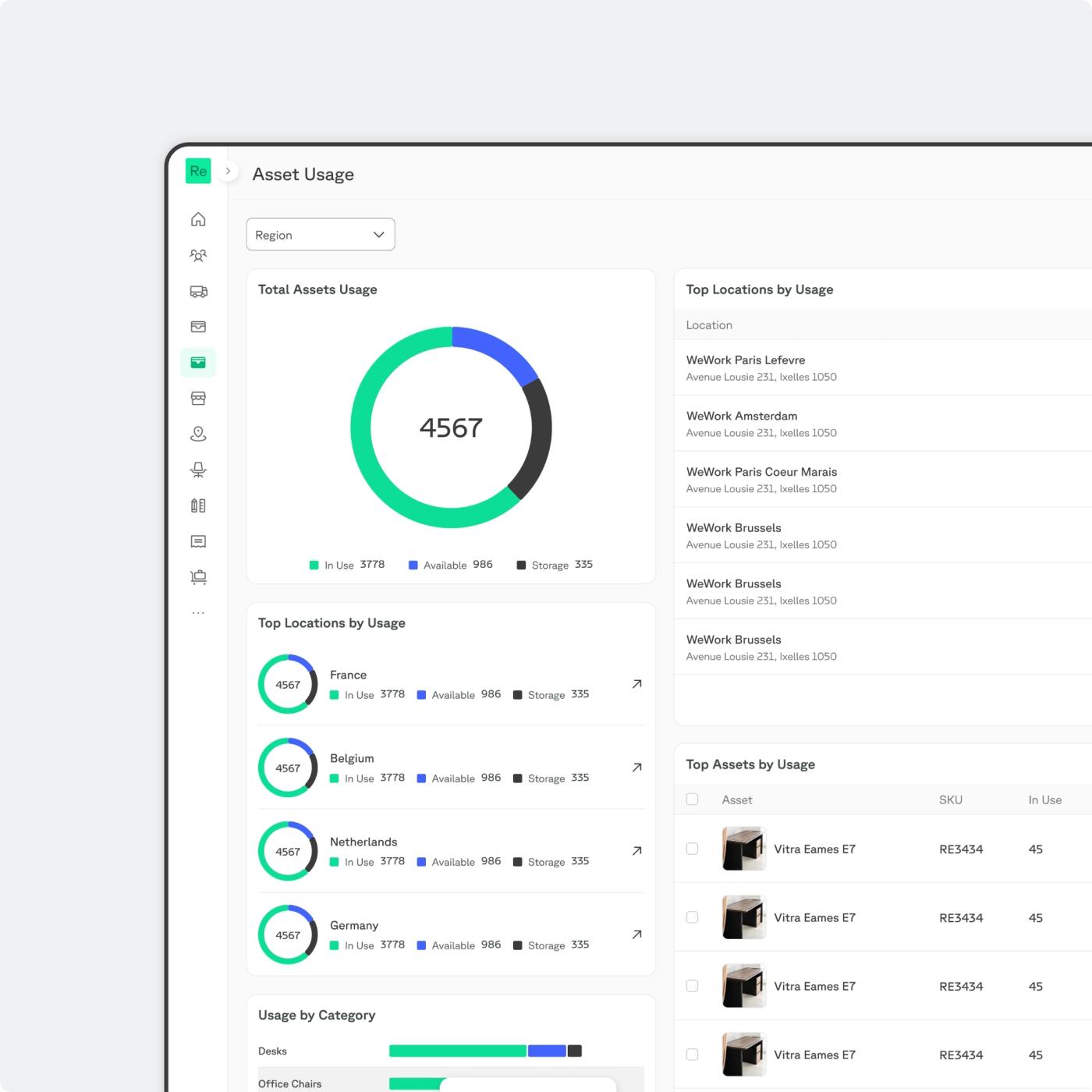
Task: Open the inbox tray icon in sidebar
Action: [198, 327]
